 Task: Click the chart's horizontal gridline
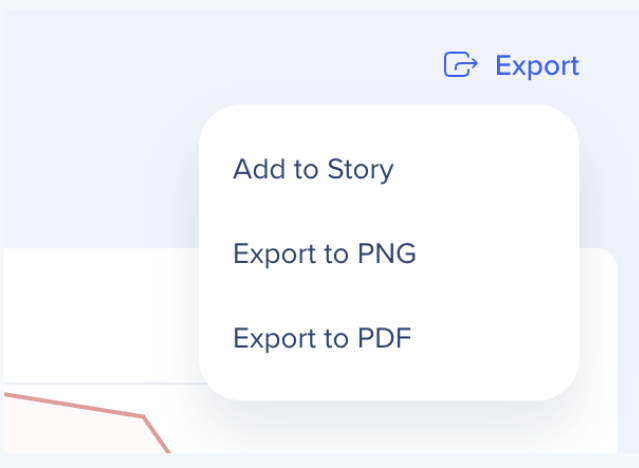point(102,384)
